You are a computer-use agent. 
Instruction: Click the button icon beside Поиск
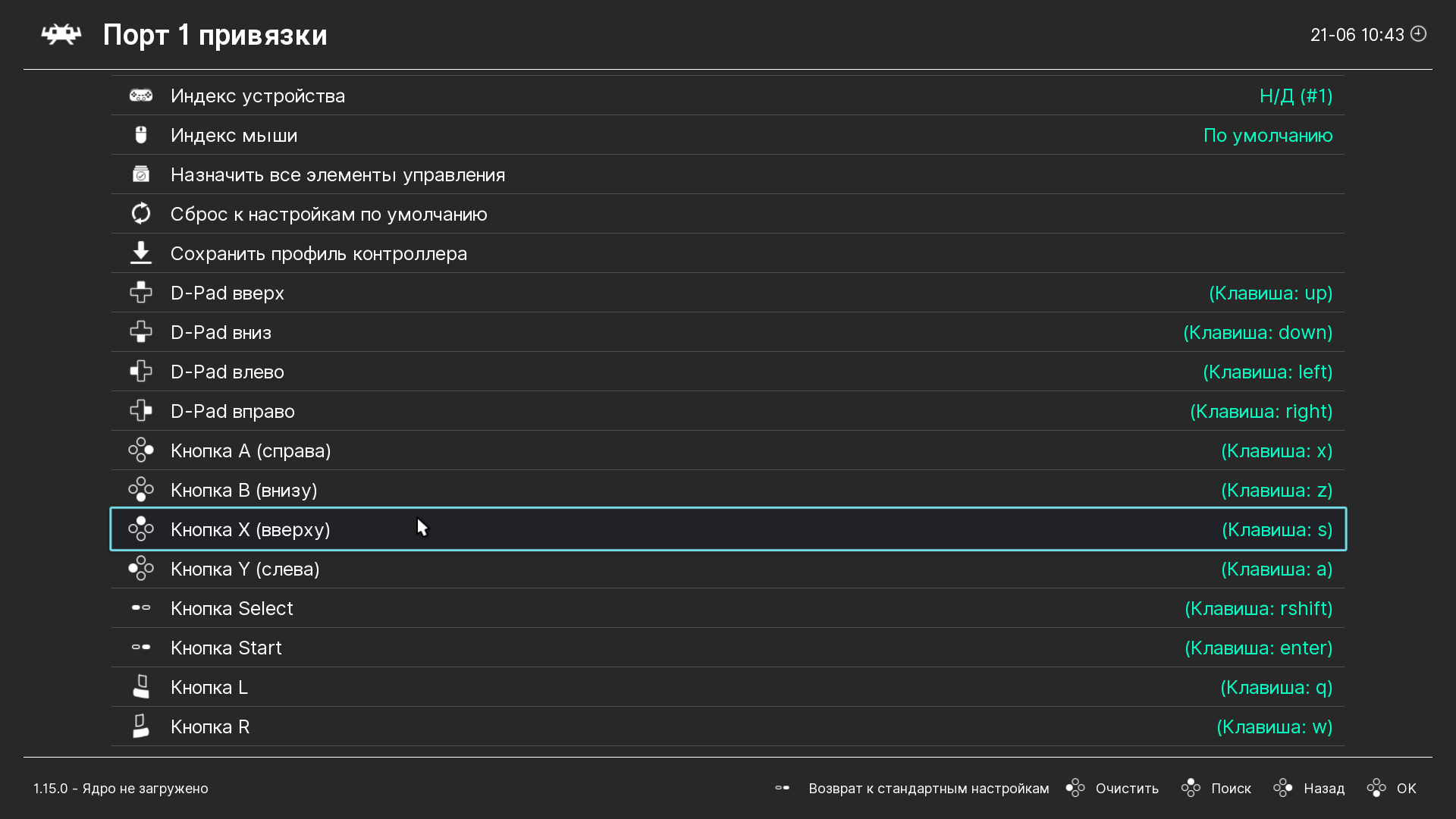coord(1191,788)
